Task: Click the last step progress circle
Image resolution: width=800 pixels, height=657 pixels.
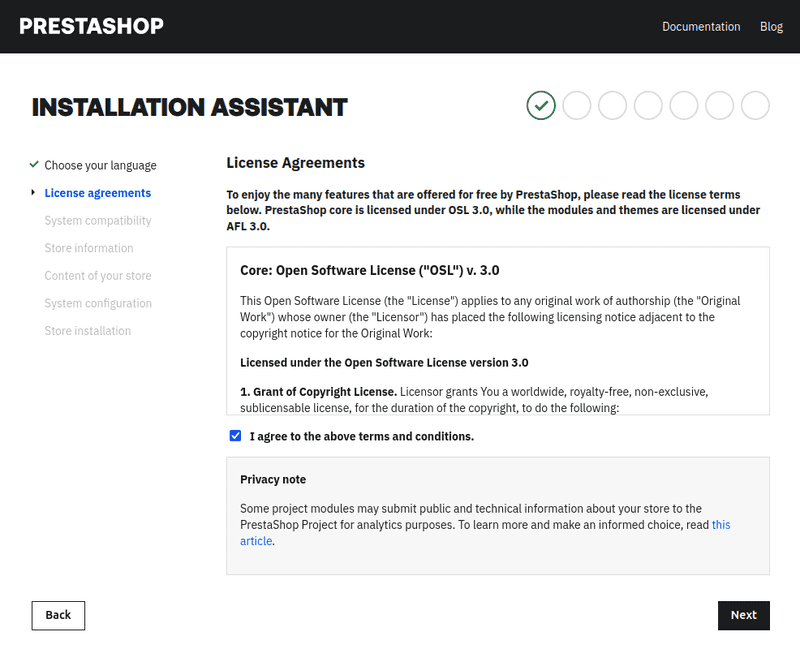Action: click(755, 105)
